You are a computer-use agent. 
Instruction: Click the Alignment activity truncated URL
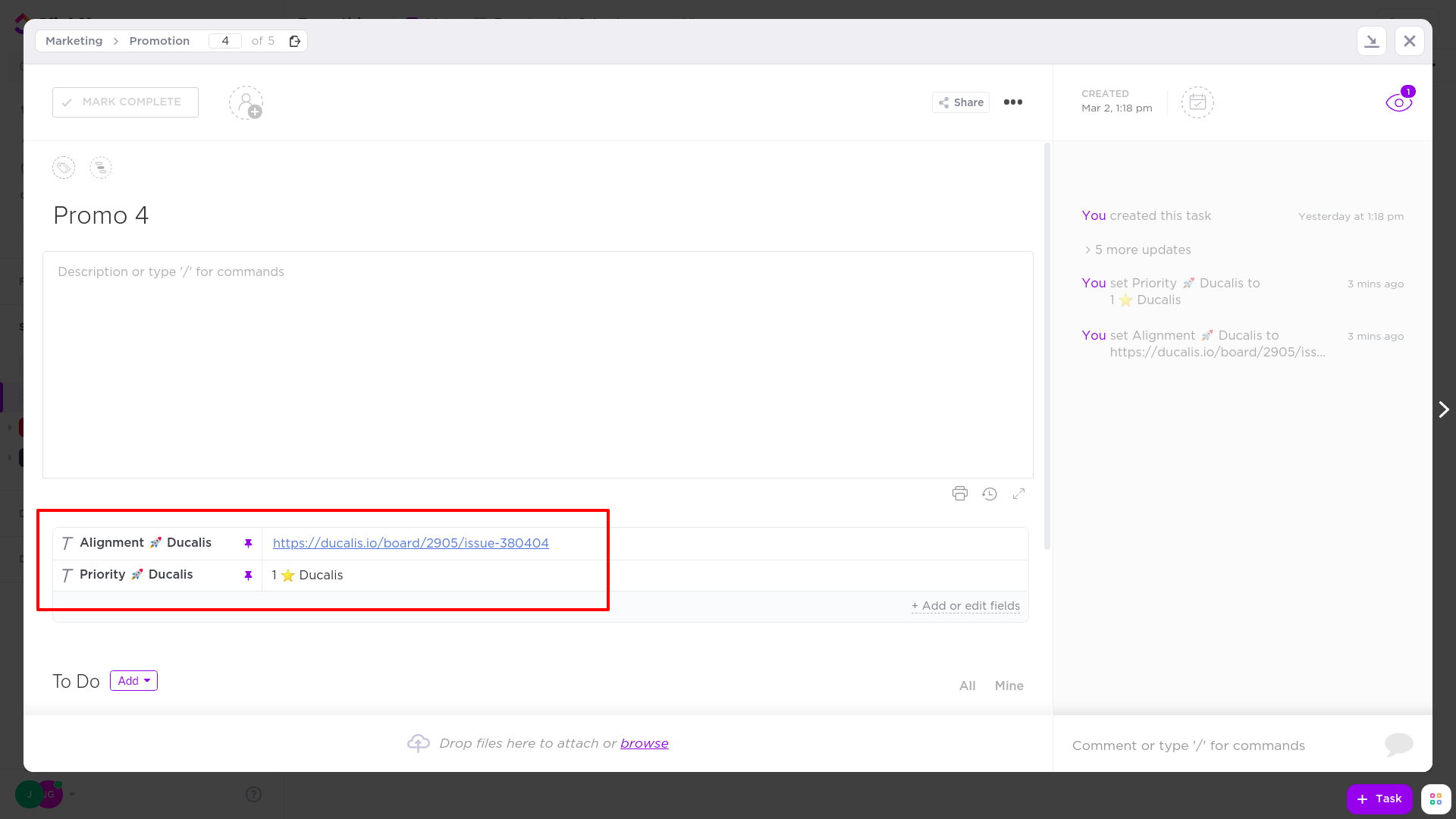1217,352
